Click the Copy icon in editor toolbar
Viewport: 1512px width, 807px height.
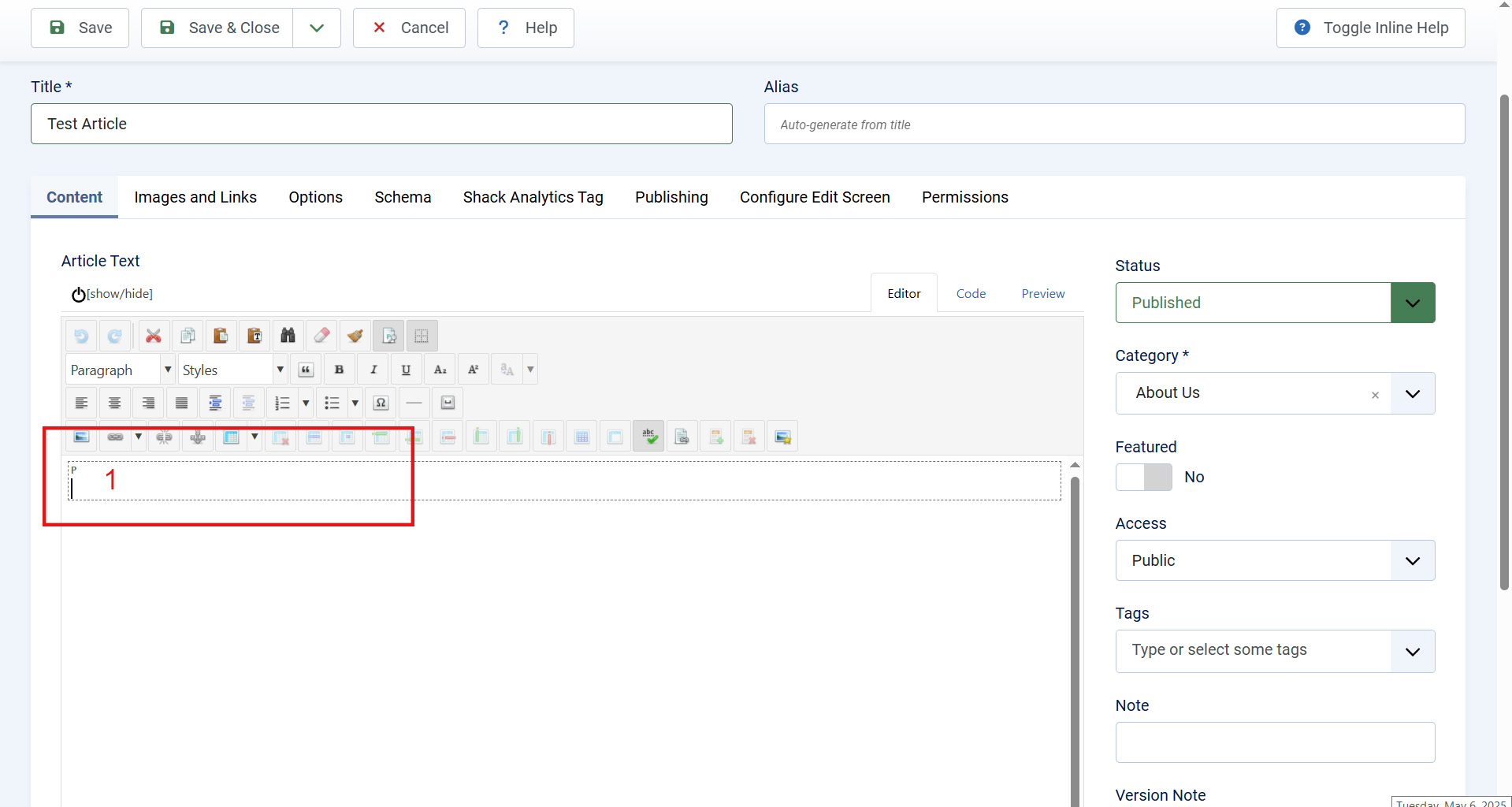188,336
